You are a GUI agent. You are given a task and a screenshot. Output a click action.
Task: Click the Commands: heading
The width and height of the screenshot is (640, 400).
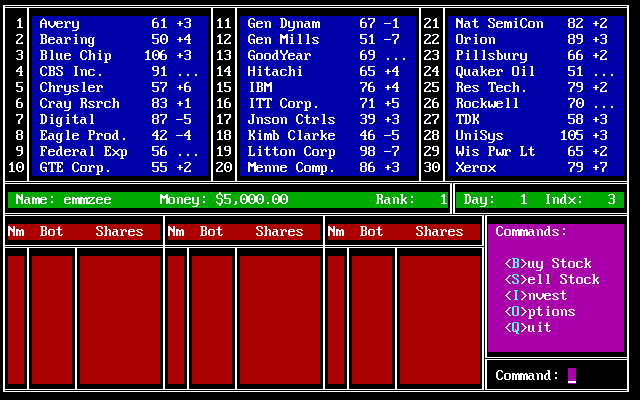(531, 231)
